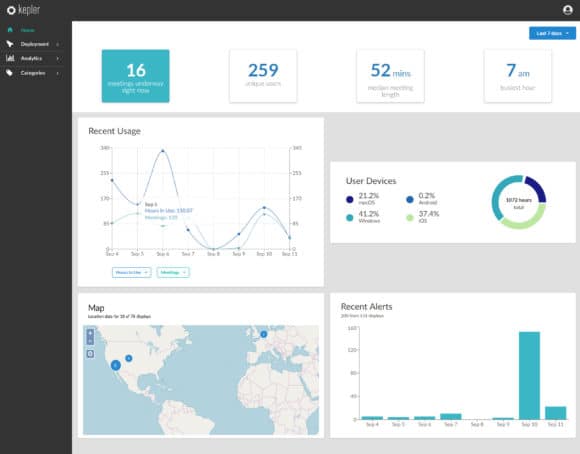580x454 pixels.
Task: Click the Android 0.2% legend dot
Action: pos(409,199)
